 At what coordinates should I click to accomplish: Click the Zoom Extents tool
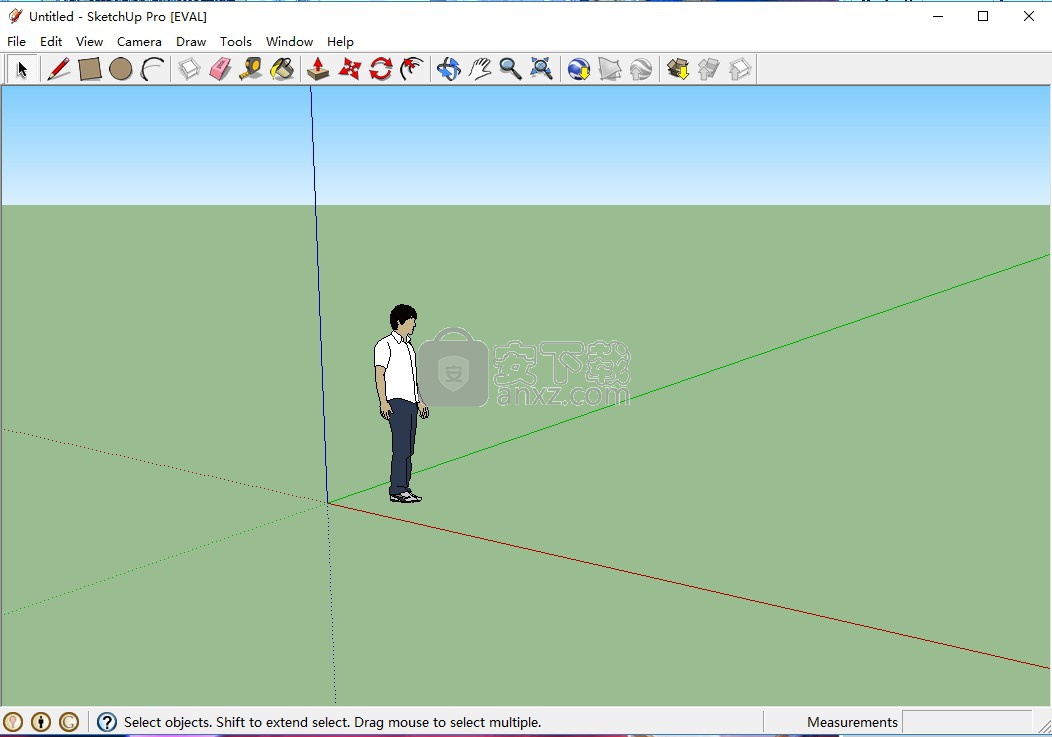tap(541, 69)
